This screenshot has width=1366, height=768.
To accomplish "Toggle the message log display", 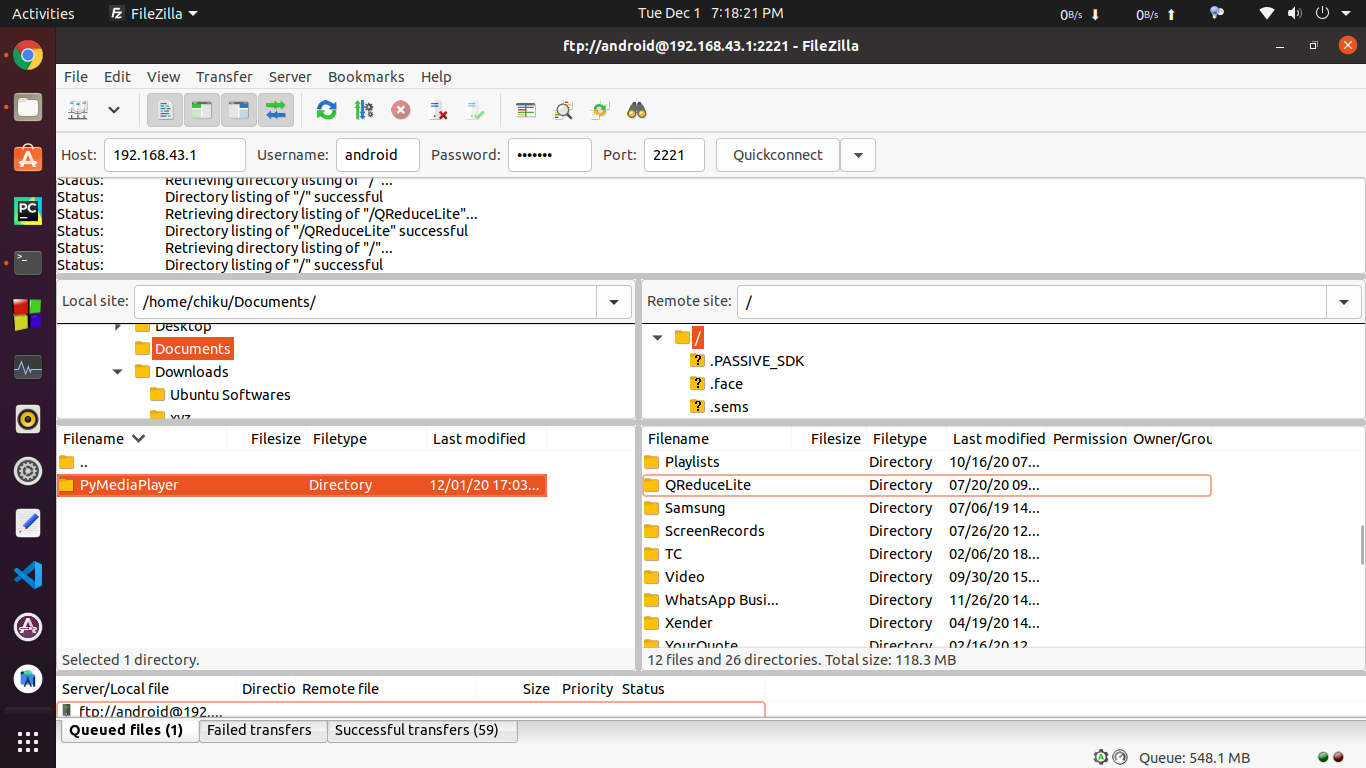I will coord(165,110).
